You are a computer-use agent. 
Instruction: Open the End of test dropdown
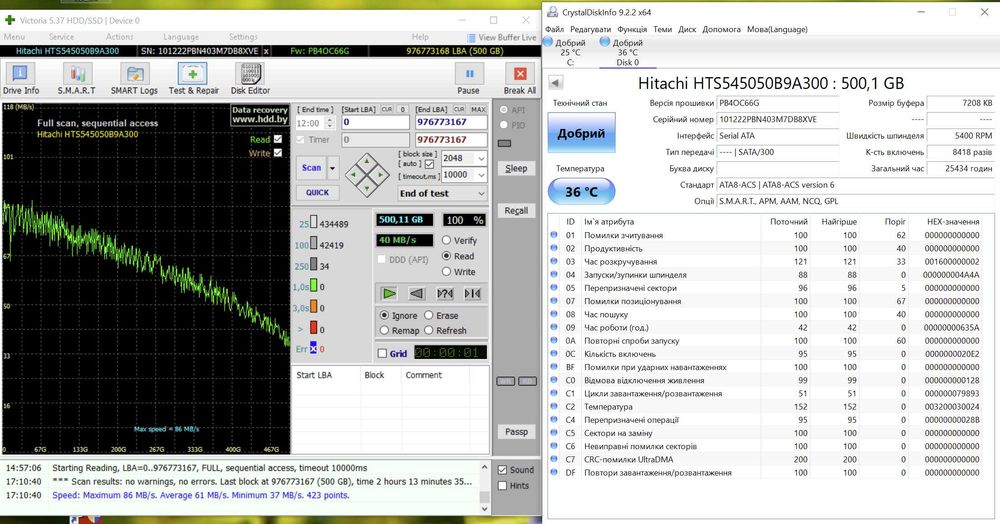(x=482, y=193)
